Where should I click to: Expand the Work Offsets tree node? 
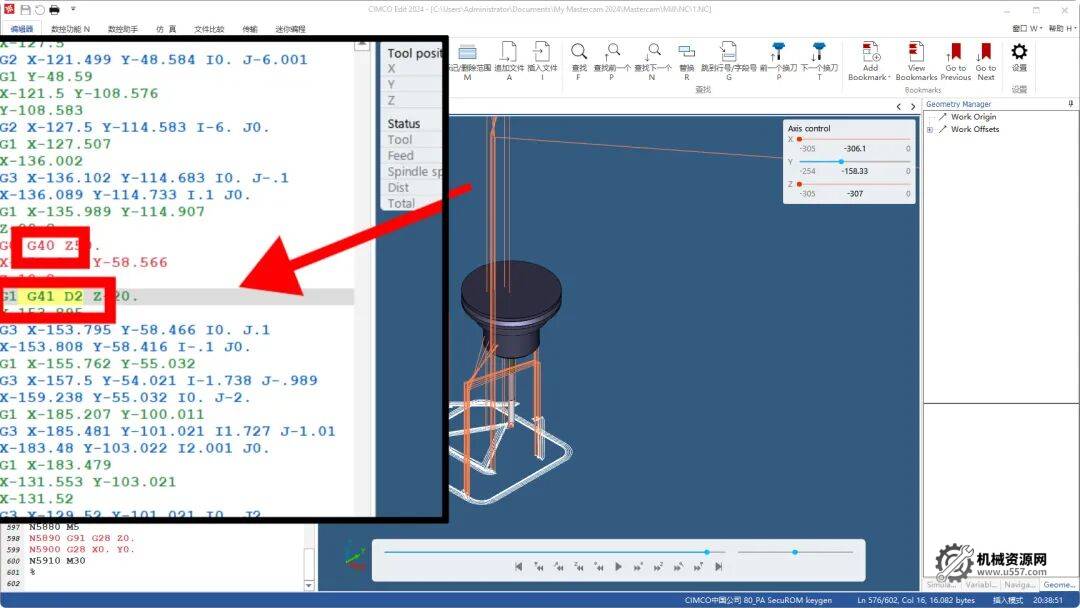coord(930,129)
